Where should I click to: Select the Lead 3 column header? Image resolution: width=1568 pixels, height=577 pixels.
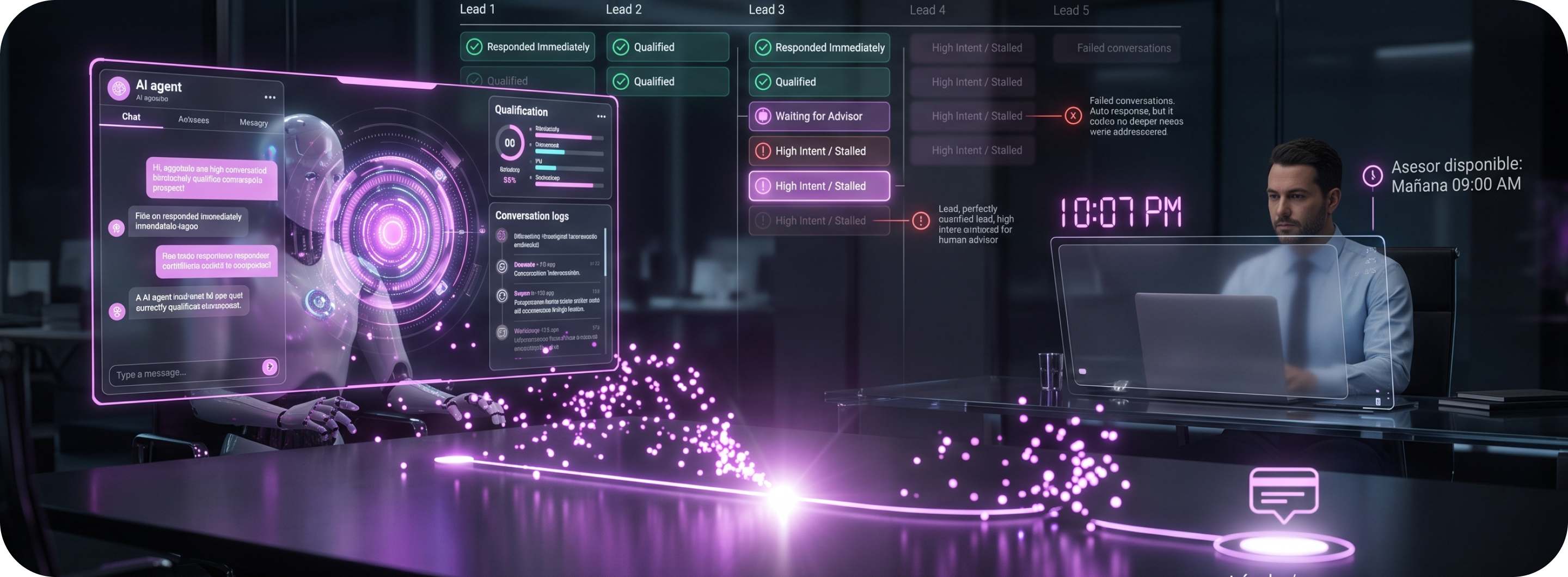[767, 10]
